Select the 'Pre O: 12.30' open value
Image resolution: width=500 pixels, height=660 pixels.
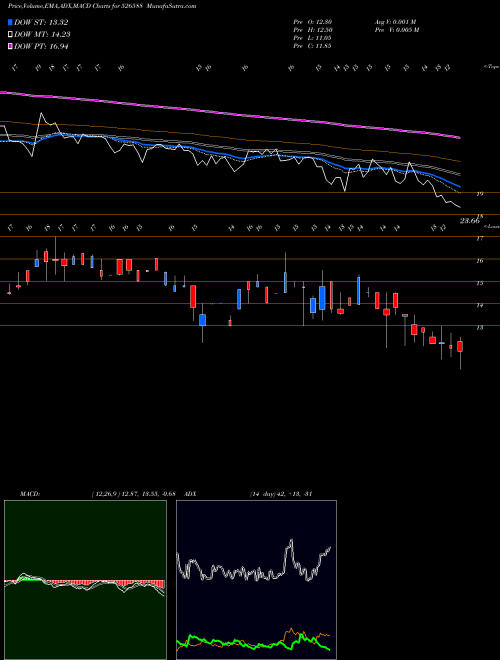click(313, 22)
